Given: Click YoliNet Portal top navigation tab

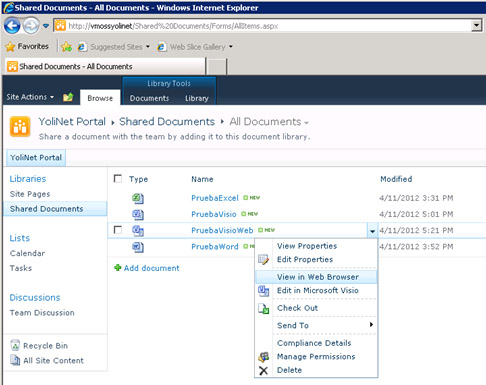Looking at the screenshot, I should point(36,158).
